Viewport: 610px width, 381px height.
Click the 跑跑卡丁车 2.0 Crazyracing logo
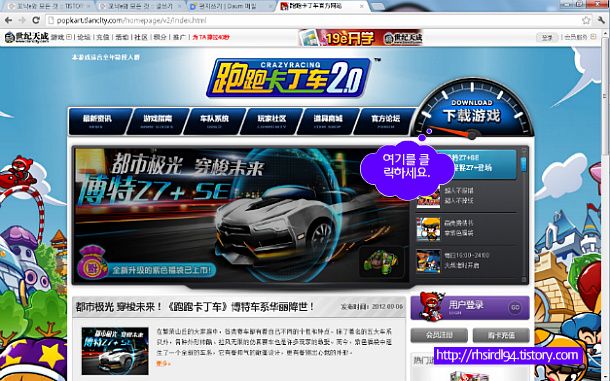(x=289, y=78)
